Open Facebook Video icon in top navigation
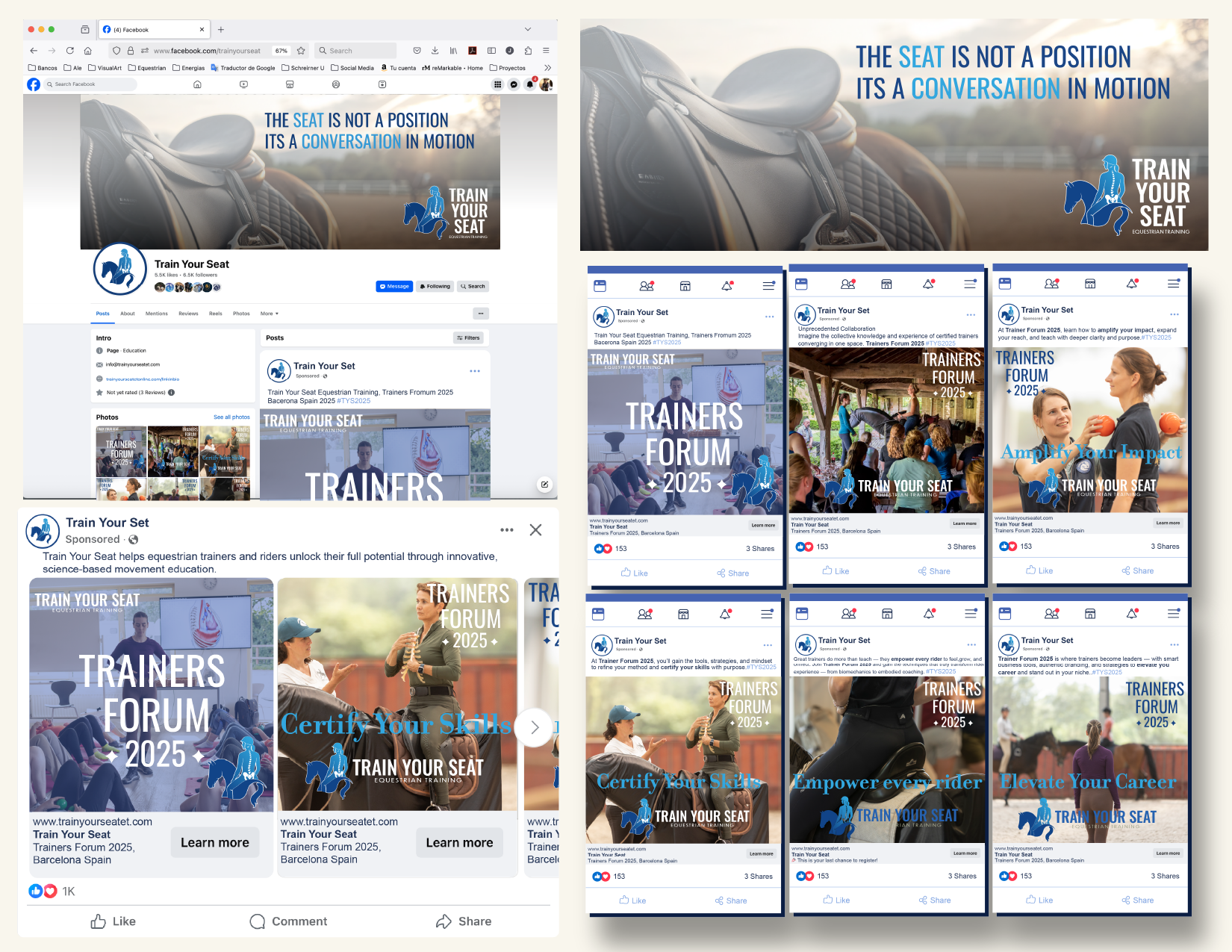 tap(243, 84)
